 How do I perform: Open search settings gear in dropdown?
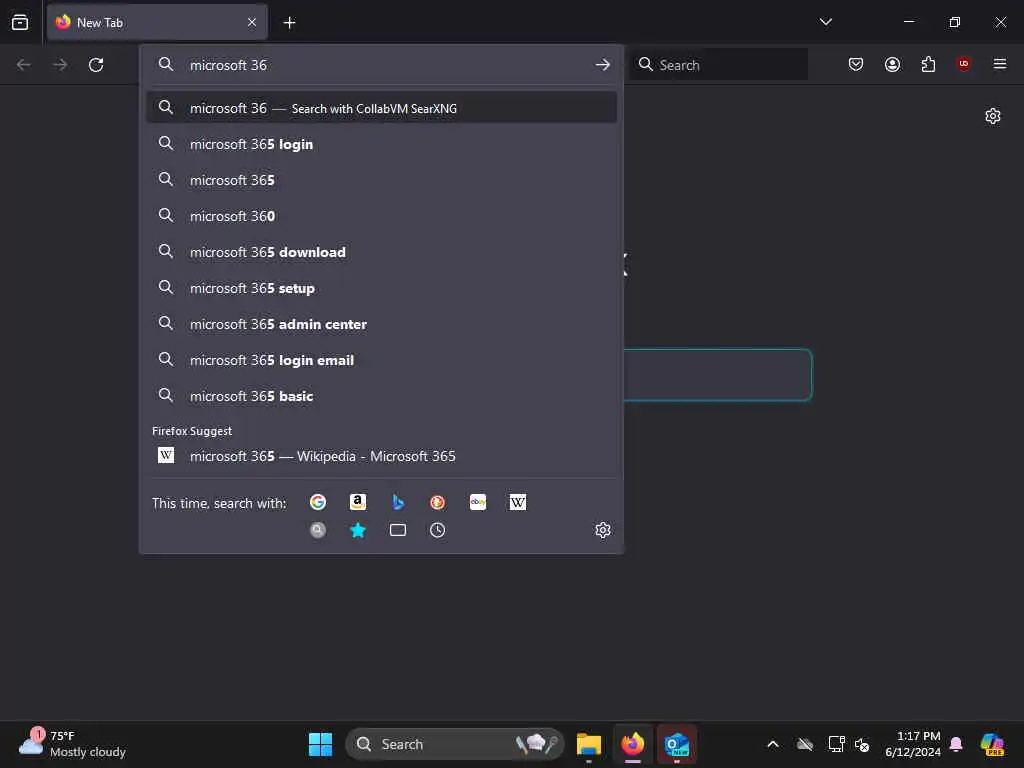tap(603, 530)
